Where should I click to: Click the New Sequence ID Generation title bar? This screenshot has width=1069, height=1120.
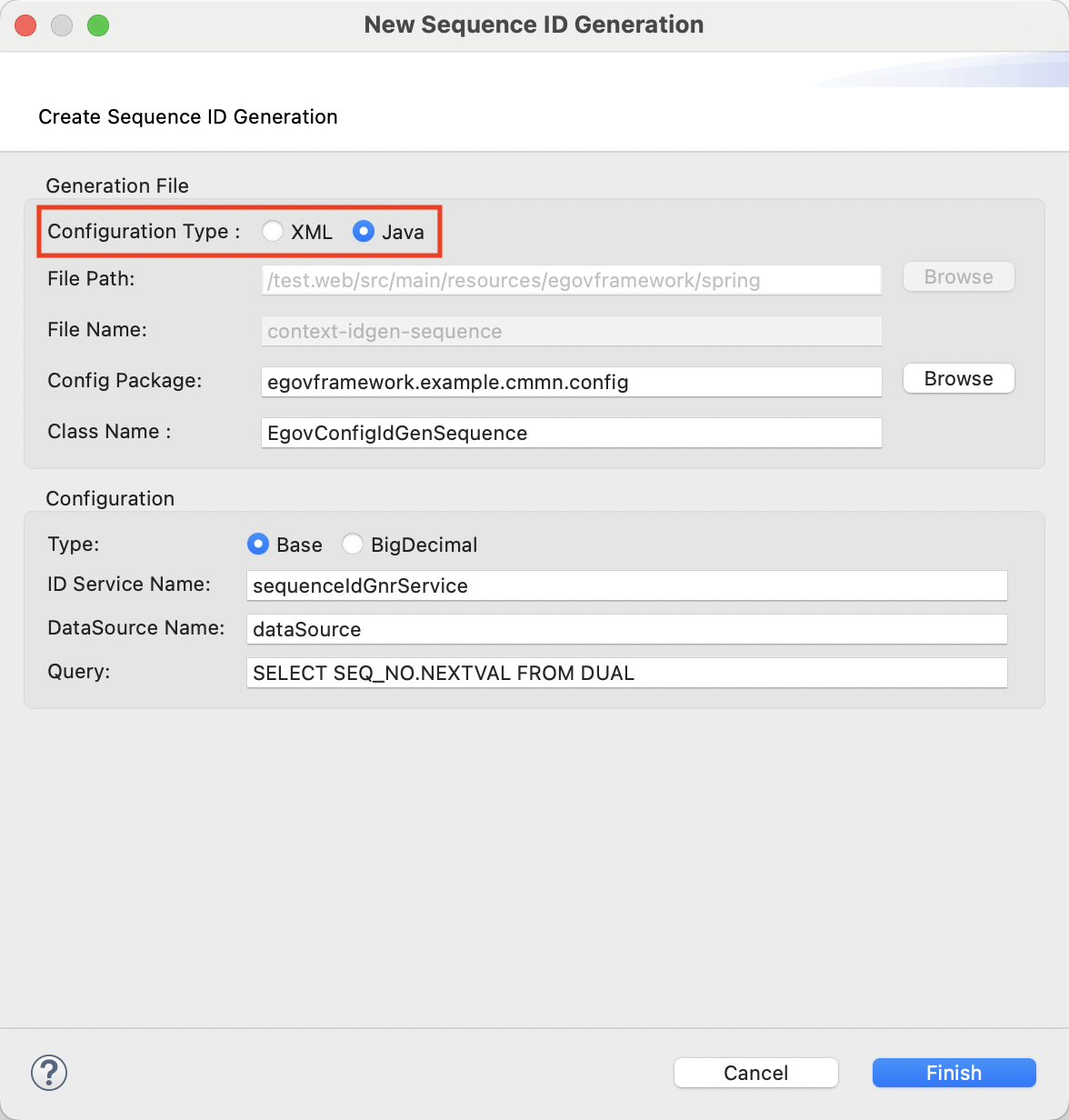pyautogui.click(x=534, y=25)
